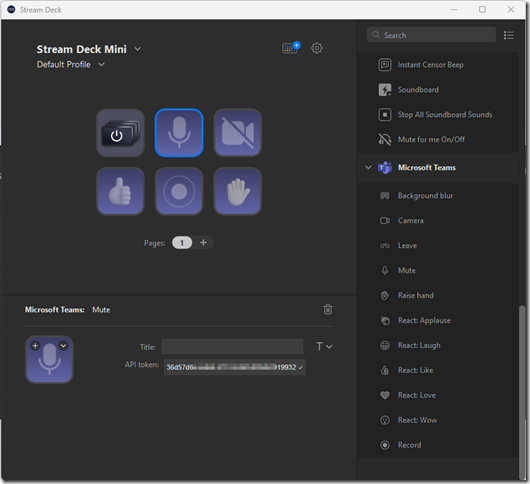Screen dimensions: 530x484
Task: Add a key image via plus icon
Action: (x=35, y=345)
